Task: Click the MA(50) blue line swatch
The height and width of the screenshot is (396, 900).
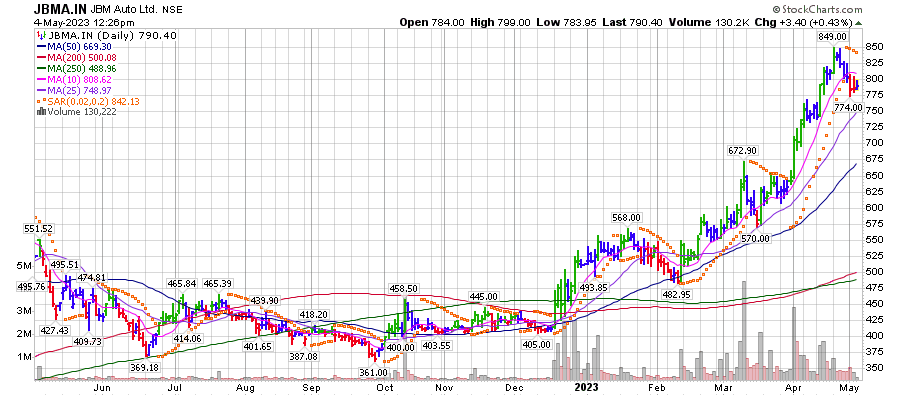Action: pyautogui.click(x=40, y=46)
